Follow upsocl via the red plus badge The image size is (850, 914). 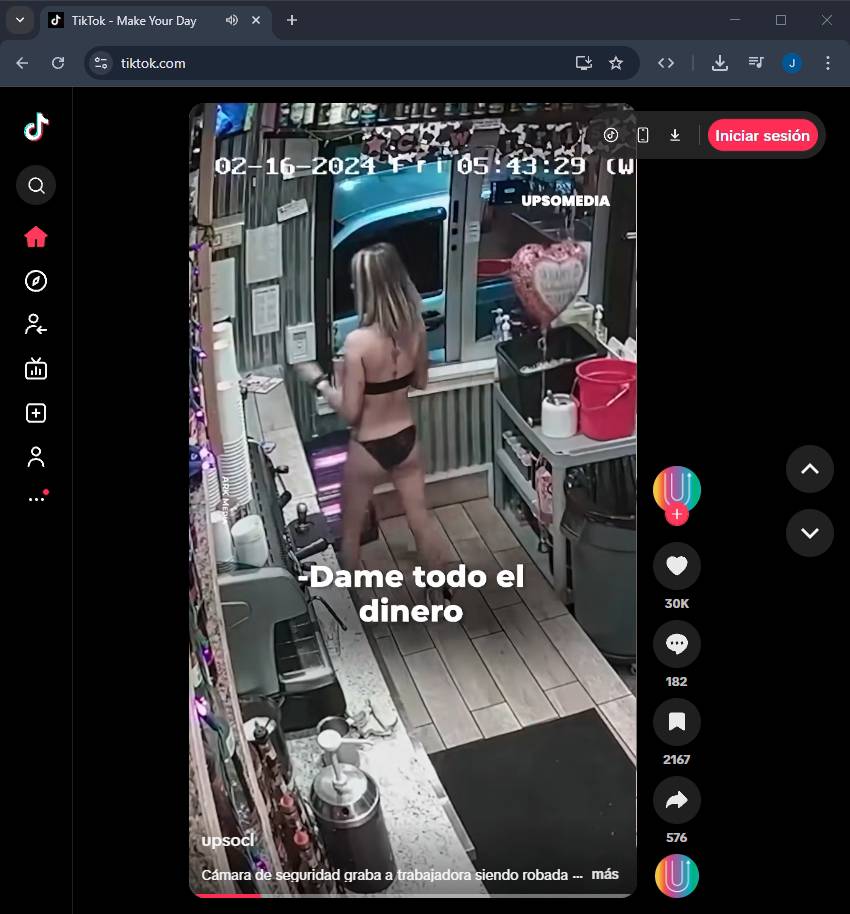coord(677,515)
